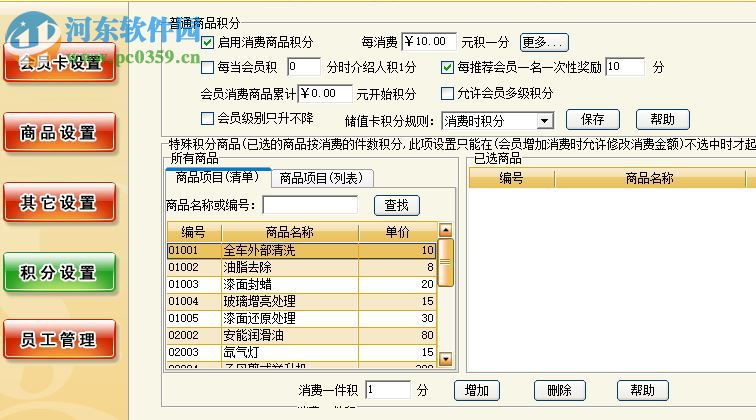Image resolution: width=756 pixels, height=420 pixels.
Task: Click the 增加 button
Action: click(477, 390)
